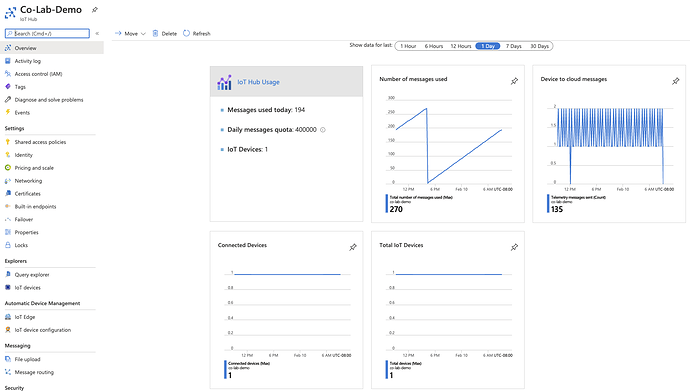The image size is (690, 391).
Task: Click the Query explorer icon
Action: tap(7, 274)
